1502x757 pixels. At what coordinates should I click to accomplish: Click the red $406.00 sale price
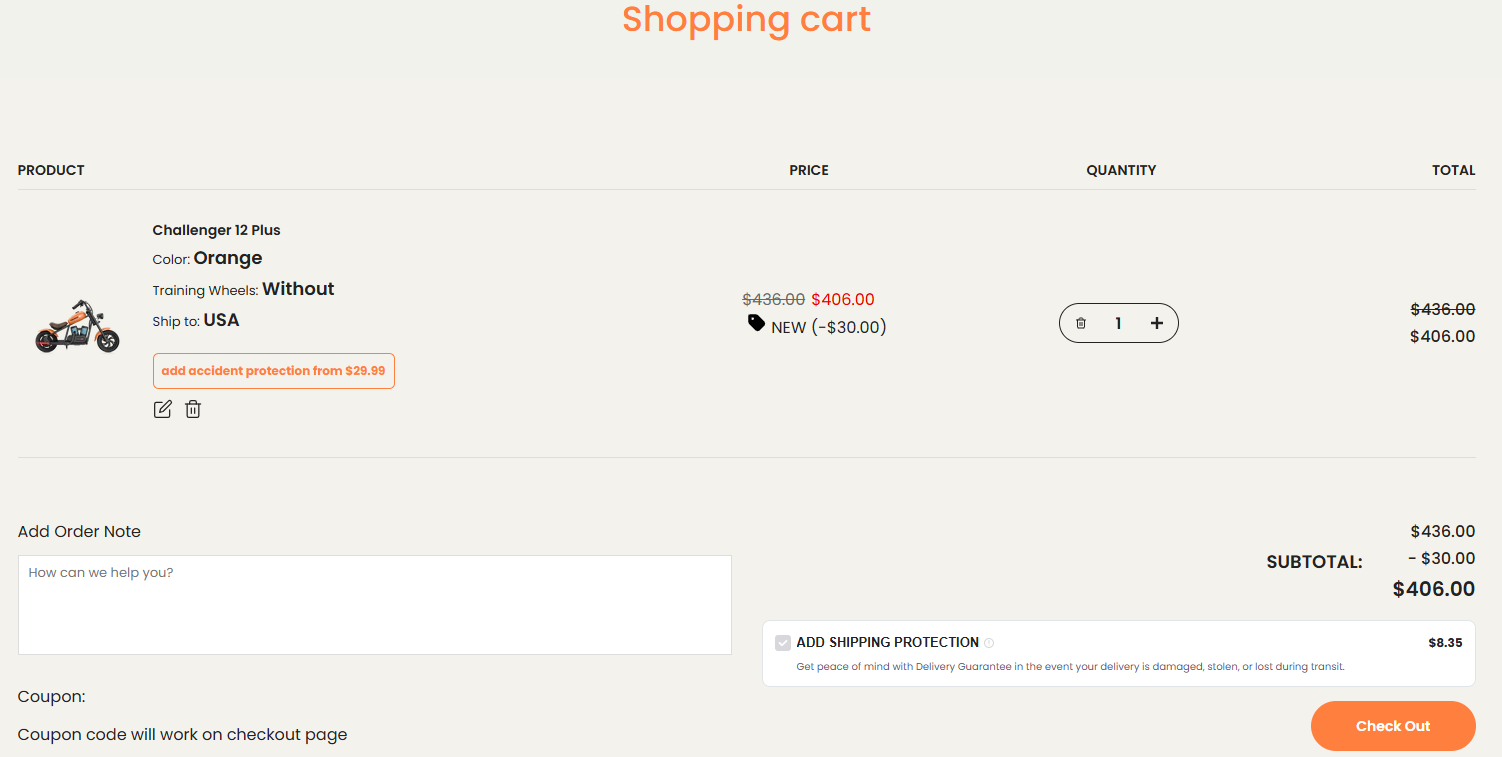click(x=842, y=299)
